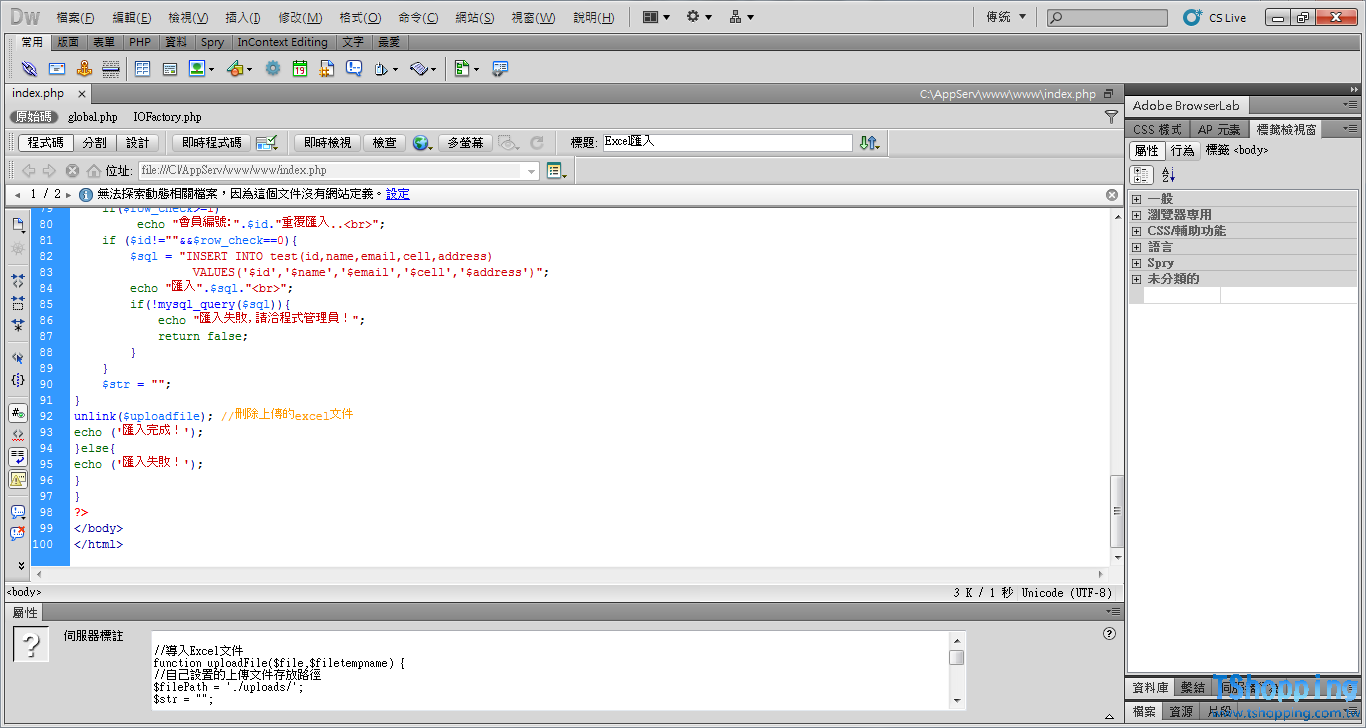Toggle line numbers in code toolbar
Image resolution: width=1366 pixels, height=728 pixels.
[18, 412]
